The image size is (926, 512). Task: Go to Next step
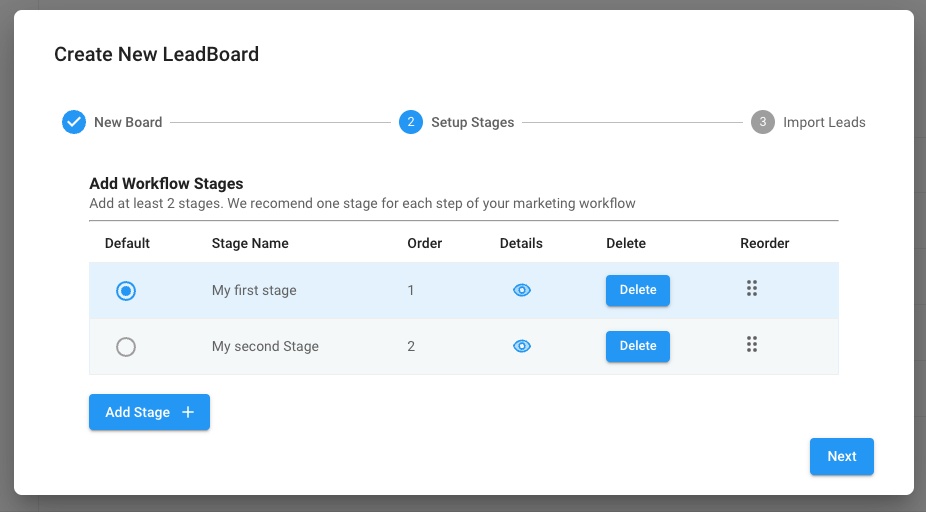coord(842,456)
